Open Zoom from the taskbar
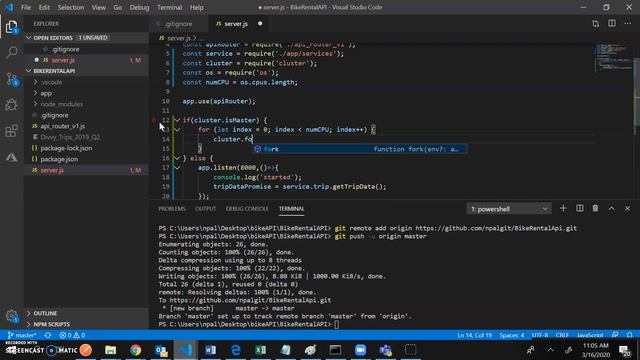This screenshot has height=360, width=640. tap(360, 350)
